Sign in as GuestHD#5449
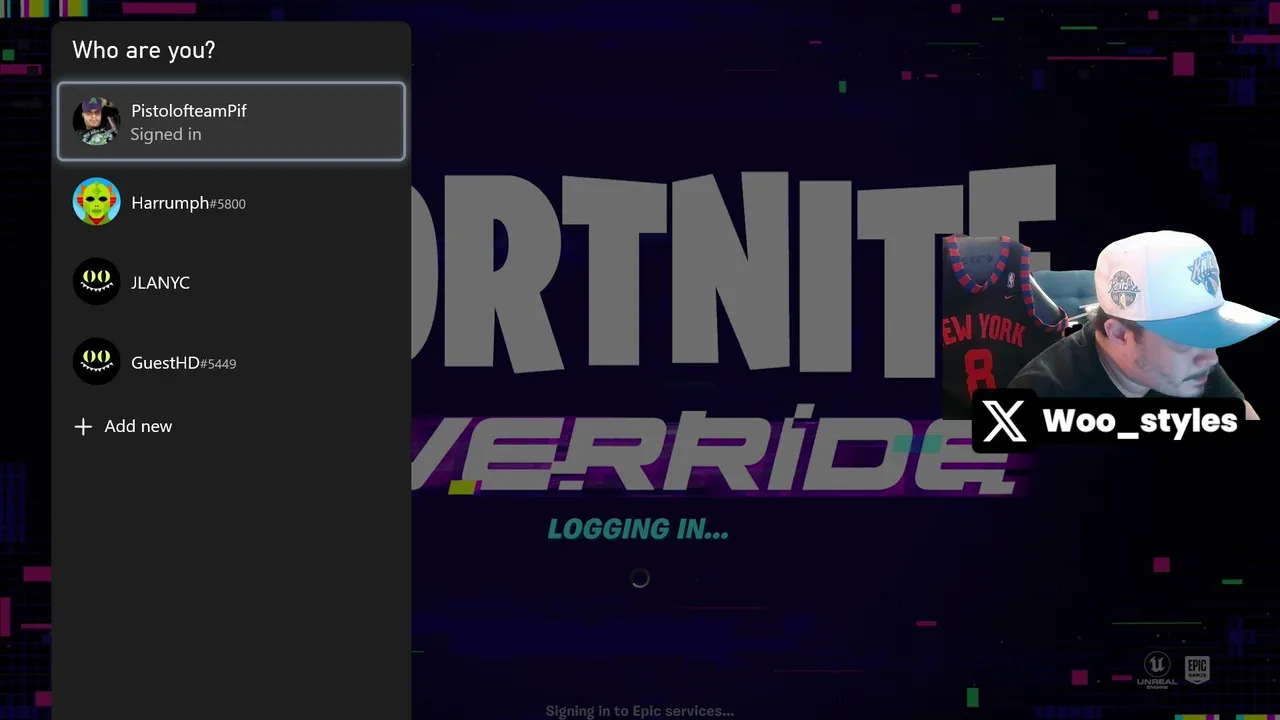This screenshot has height=720, width=1280. (x=231, y=362)
